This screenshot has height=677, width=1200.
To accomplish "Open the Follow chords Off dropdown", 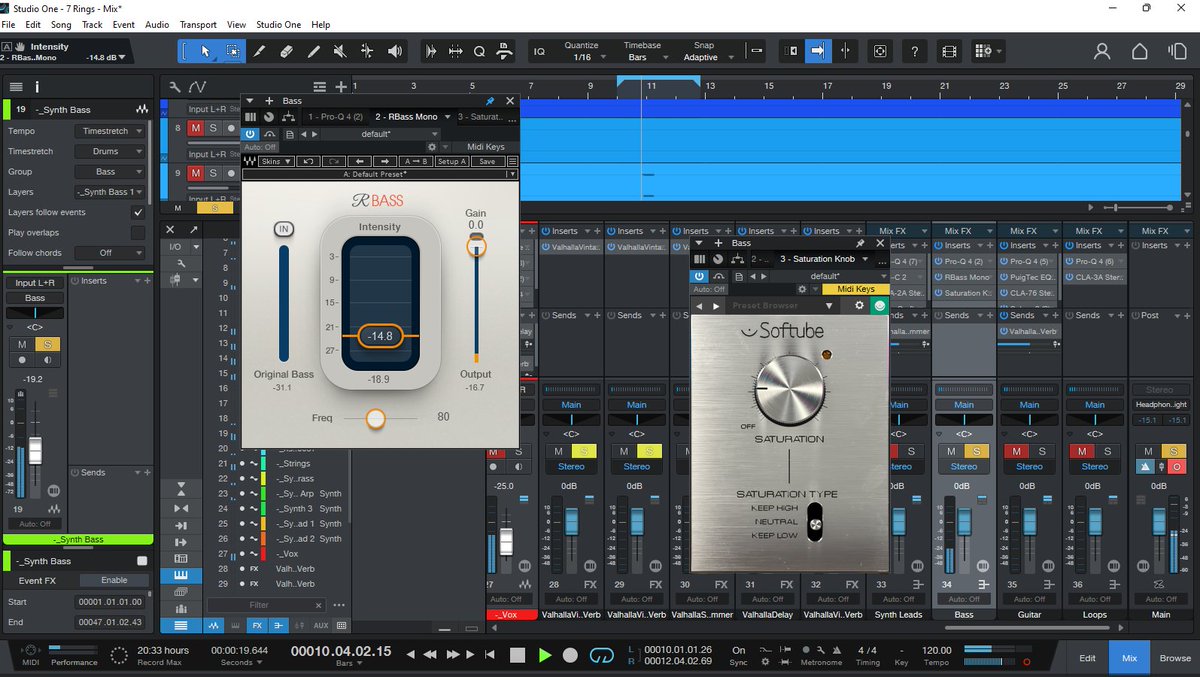I will pos(110,253).
